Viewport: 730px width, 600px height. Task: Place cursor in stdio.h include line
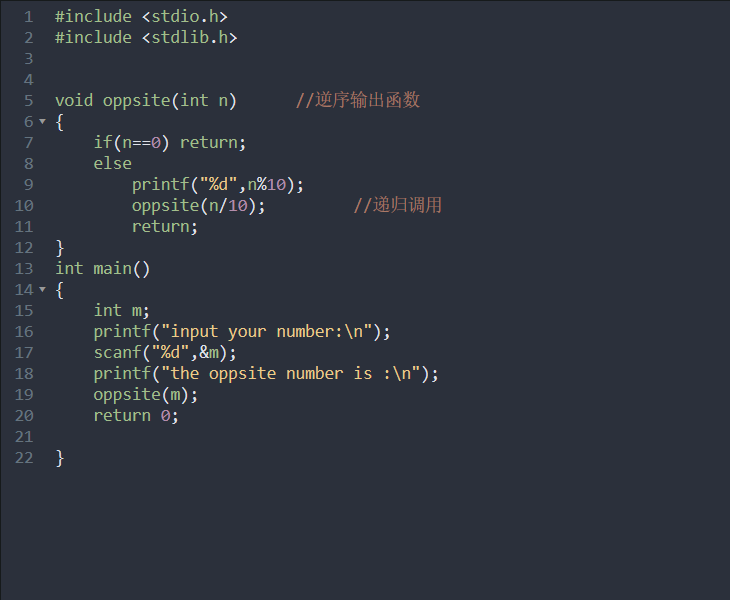(x=142, y=17)
